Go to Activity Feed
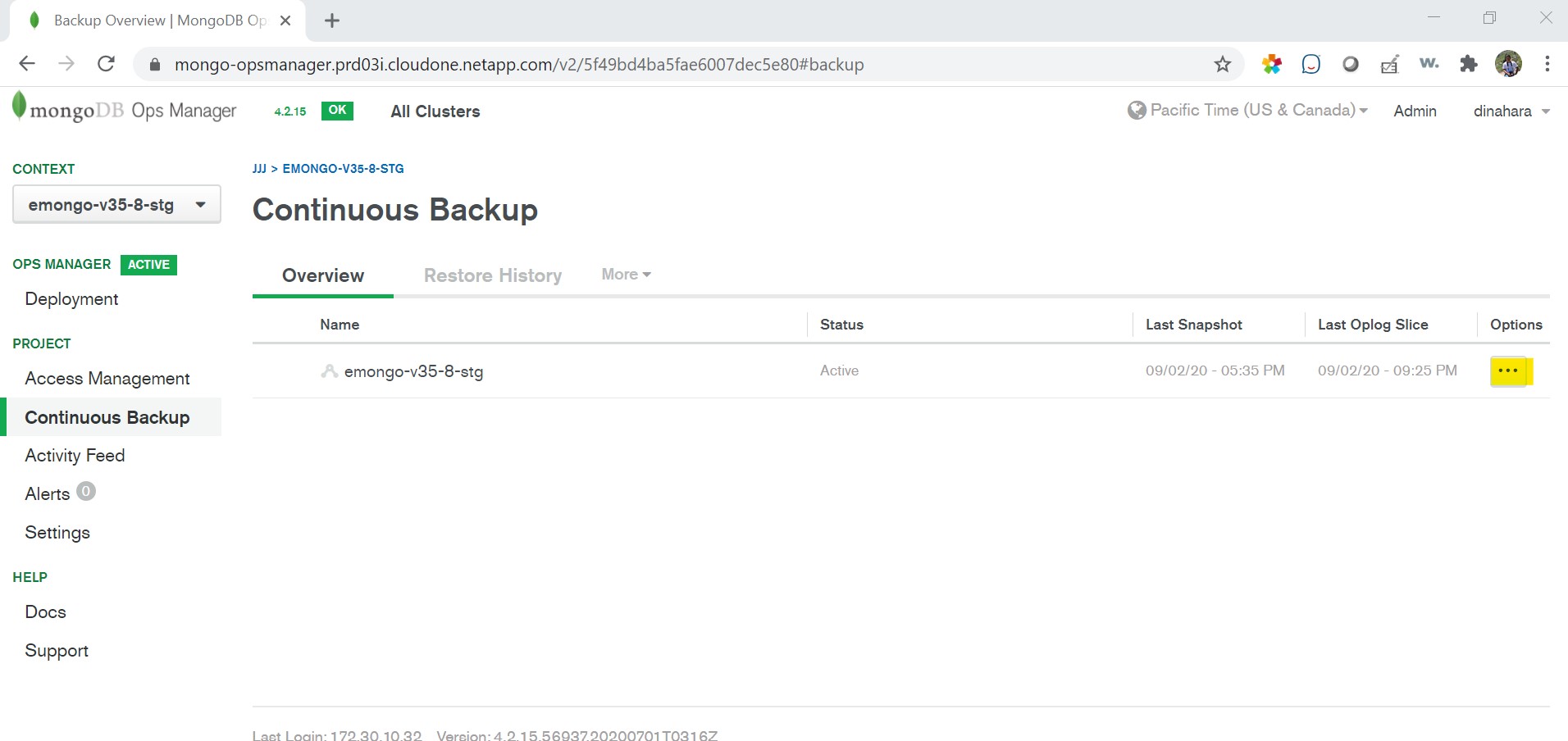This screenshot has height=741, width=1568. coord(75,456)
